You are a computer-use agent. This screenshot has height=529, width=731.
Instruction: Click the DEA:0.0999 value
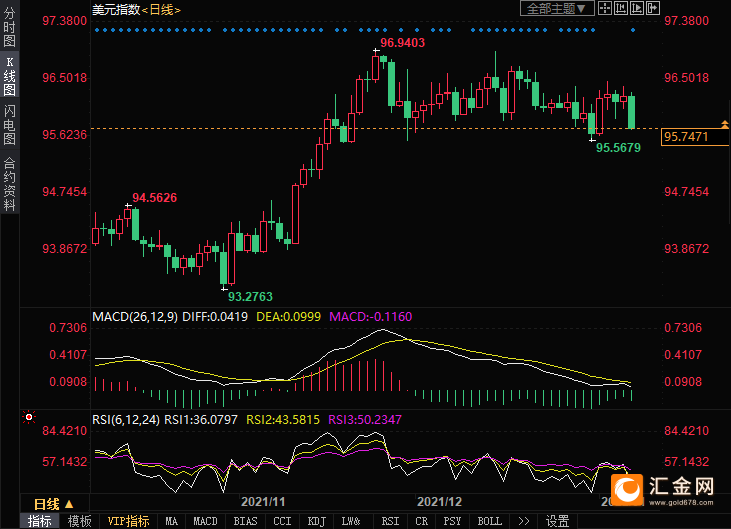click(x=288, y=317)
